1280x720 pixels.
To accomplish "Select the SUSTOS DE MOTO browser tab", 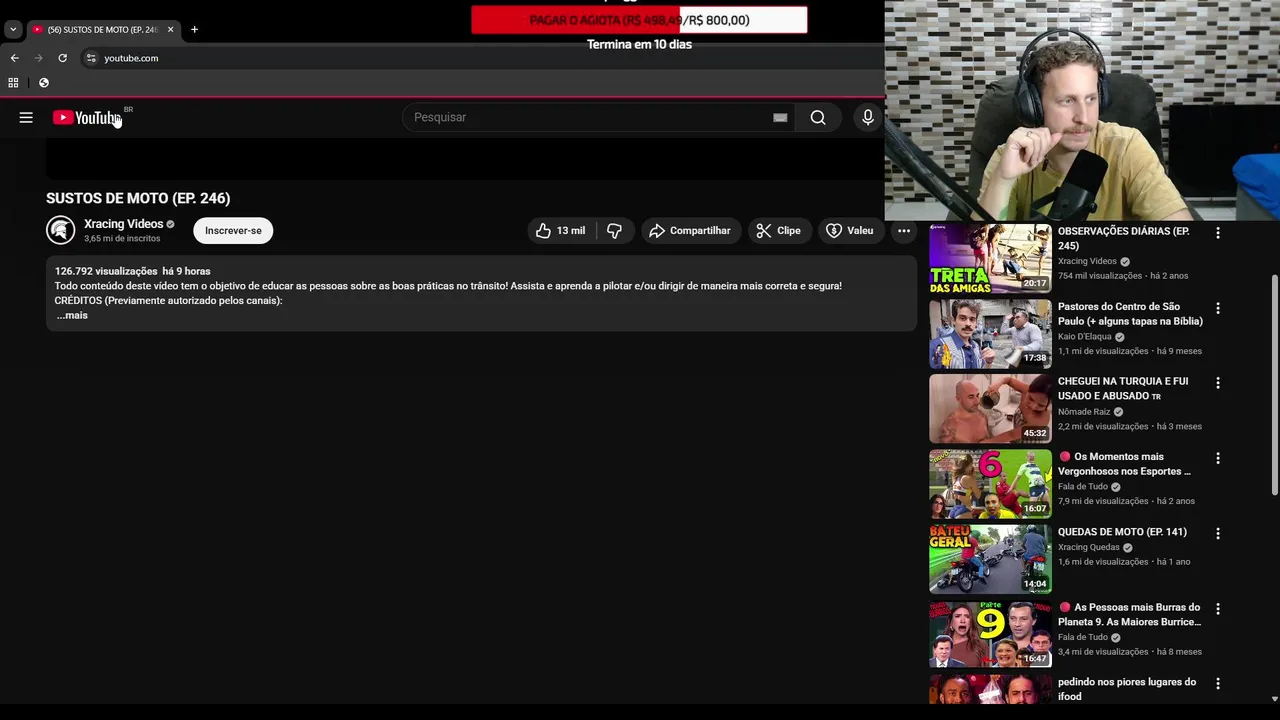I will pos(102,30).
